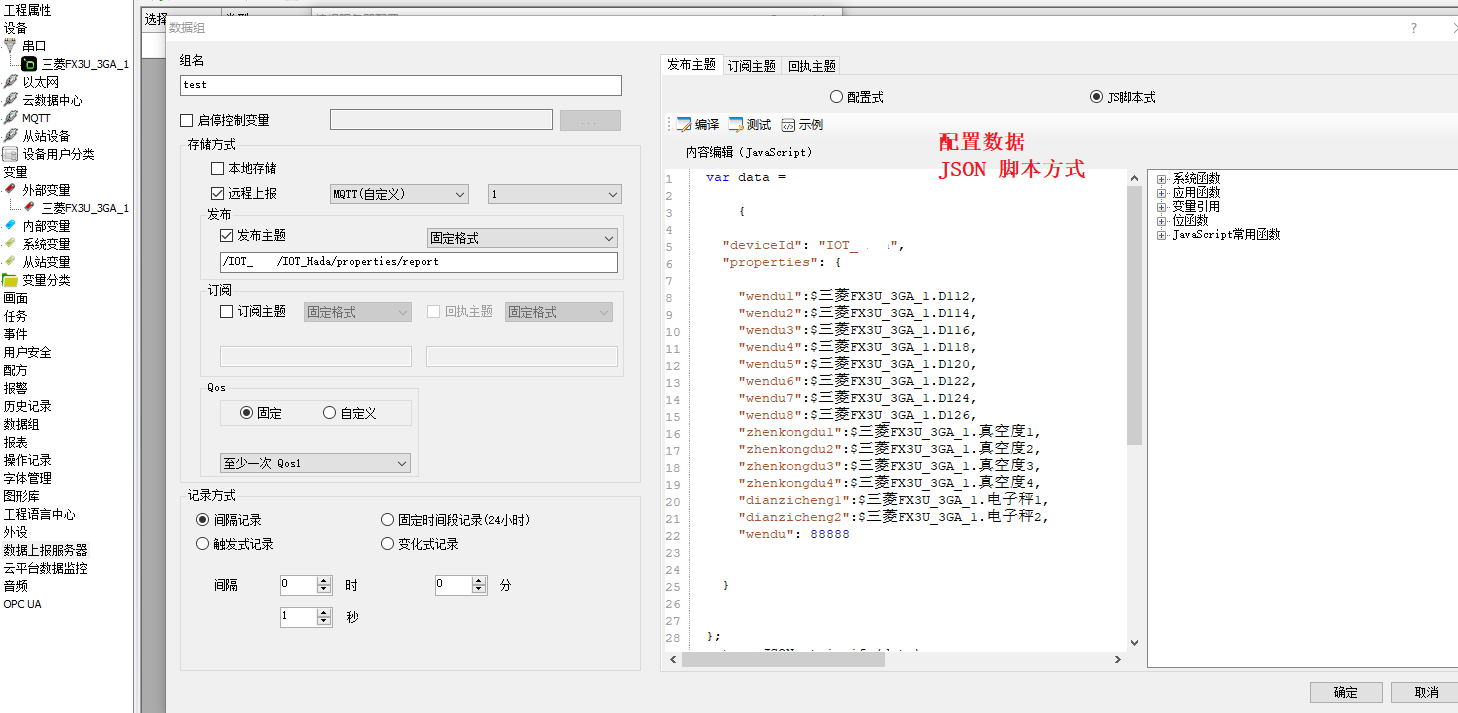1458x713 pixels.
Task: Click the 测试 test toolbar icon
Action: (736, 125)
